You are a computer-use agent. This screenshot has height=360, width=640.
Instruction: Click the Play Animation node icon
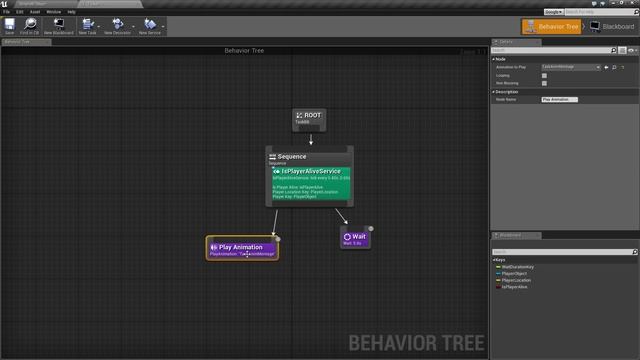(x=214, y=247)
